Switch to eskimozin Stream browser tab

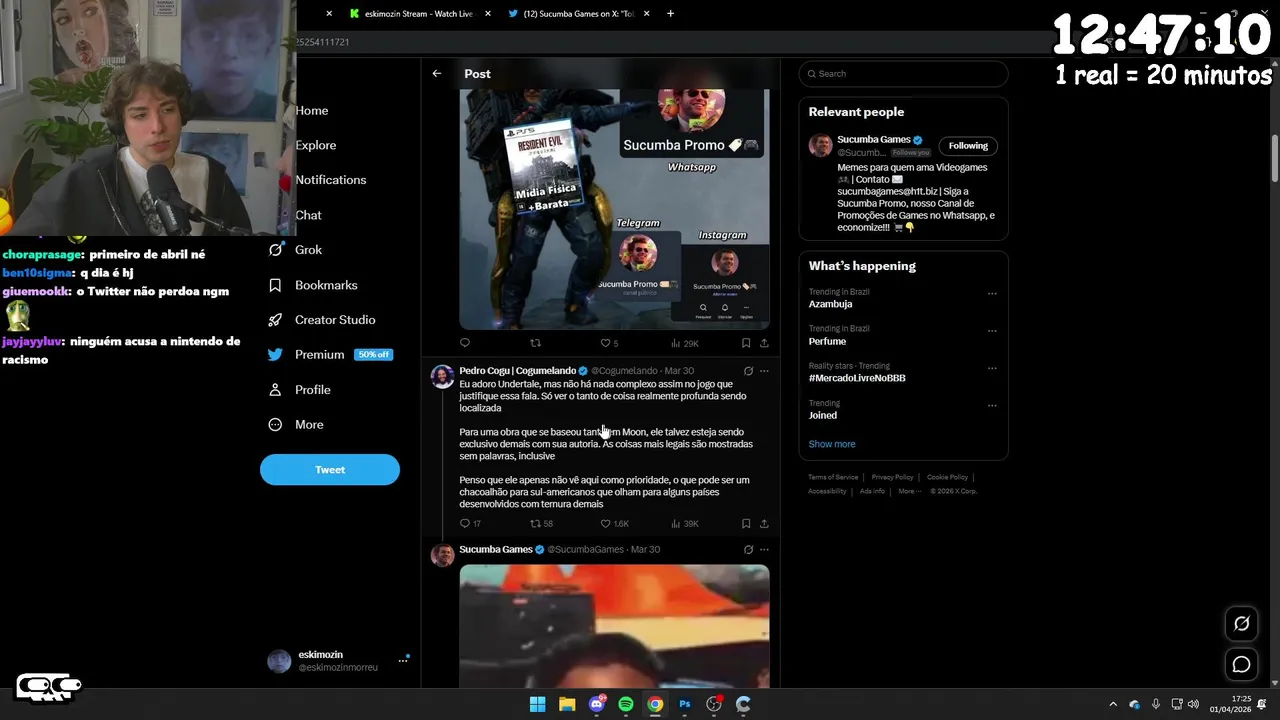[x=419, y=14]
